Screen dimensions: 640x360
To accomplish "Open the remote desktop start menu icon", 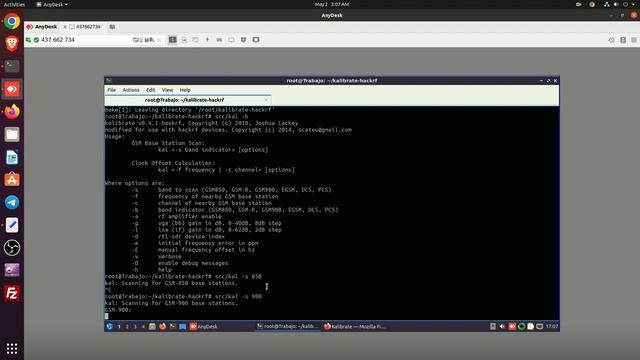I will point(109,326).
